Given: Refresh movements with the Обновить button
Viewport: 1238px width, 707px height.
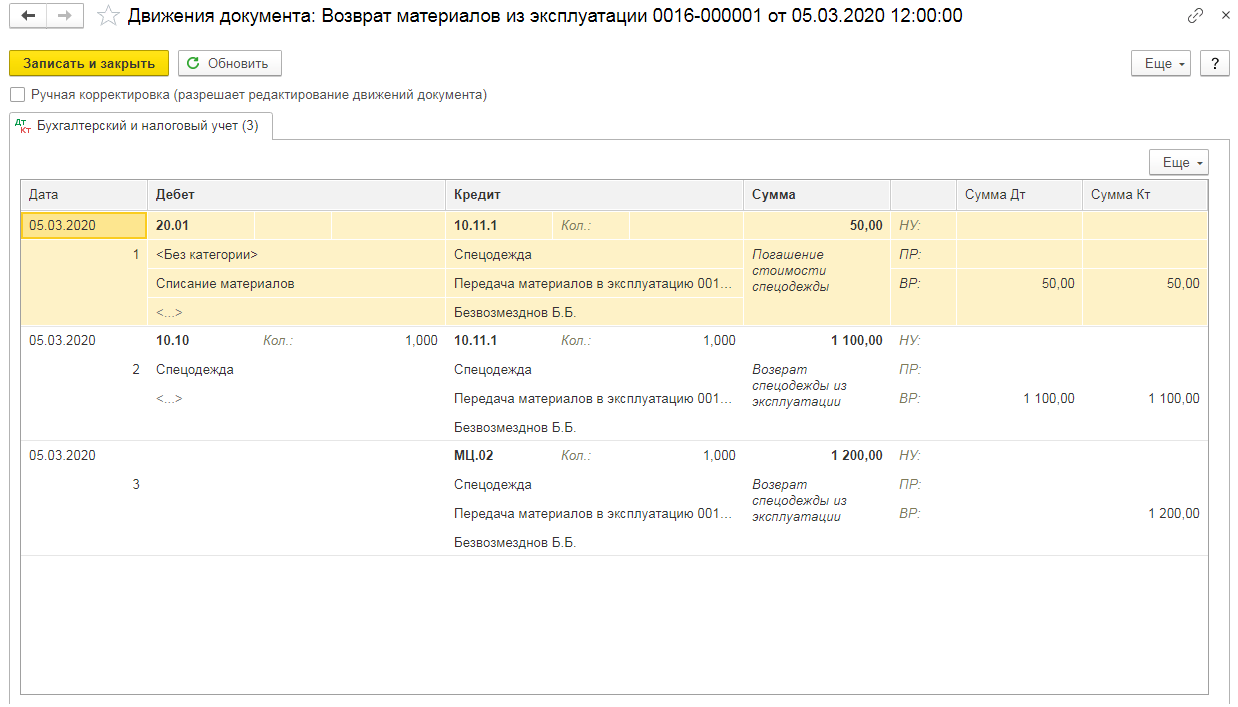Looking at the screenshot, I should pyautogui.click(x=229, y=63).
